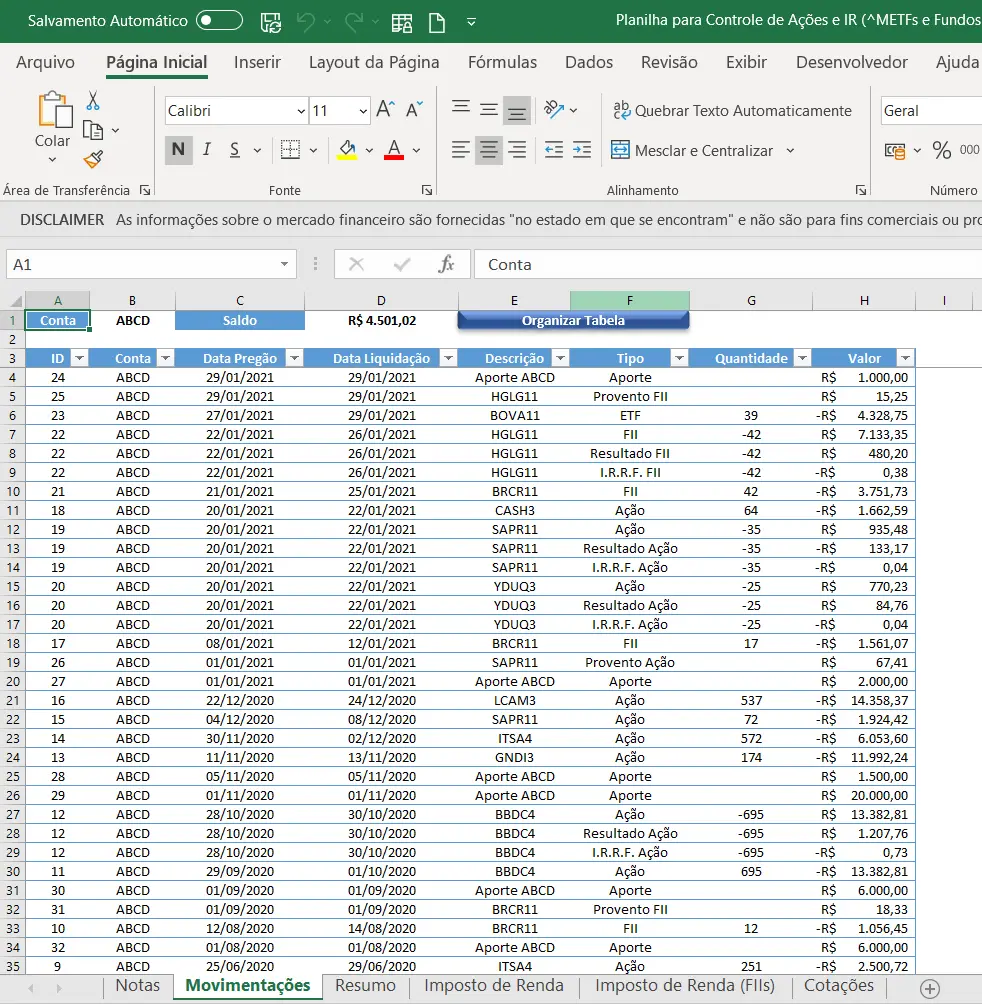Click the increase font size icon
982x1004 pixels.
coord(385,109)
